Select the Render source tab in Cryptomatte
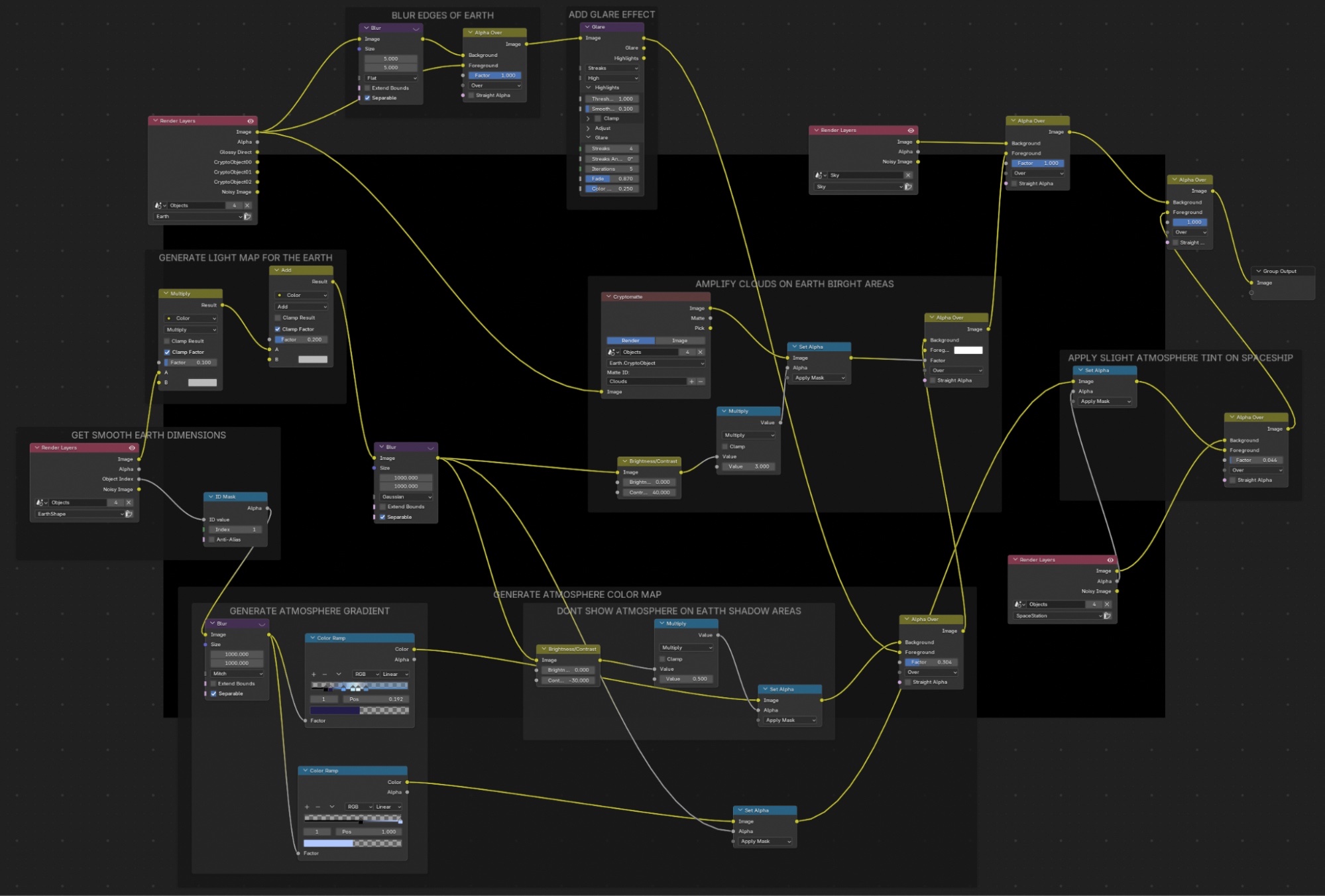Screen dimensions: 1325x896 pos(630,341)
